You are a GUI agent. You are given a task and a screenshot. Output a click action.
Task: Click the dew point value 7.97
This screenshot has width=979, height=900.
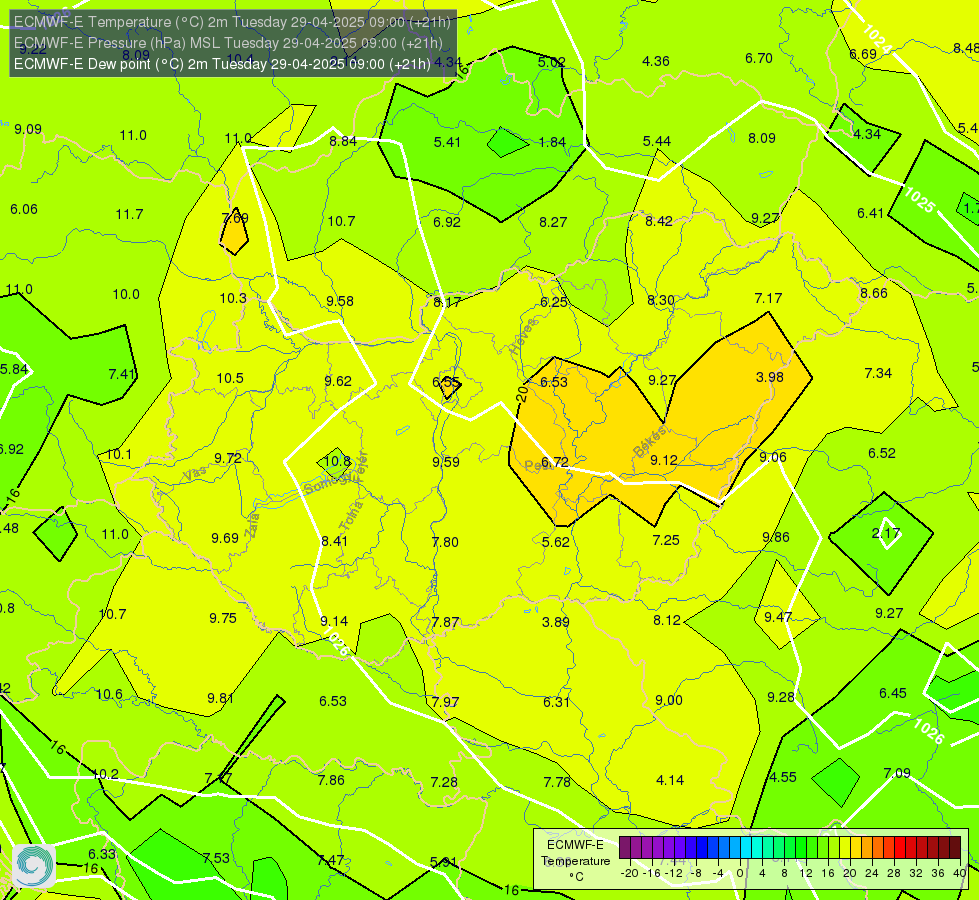point(445,702)
